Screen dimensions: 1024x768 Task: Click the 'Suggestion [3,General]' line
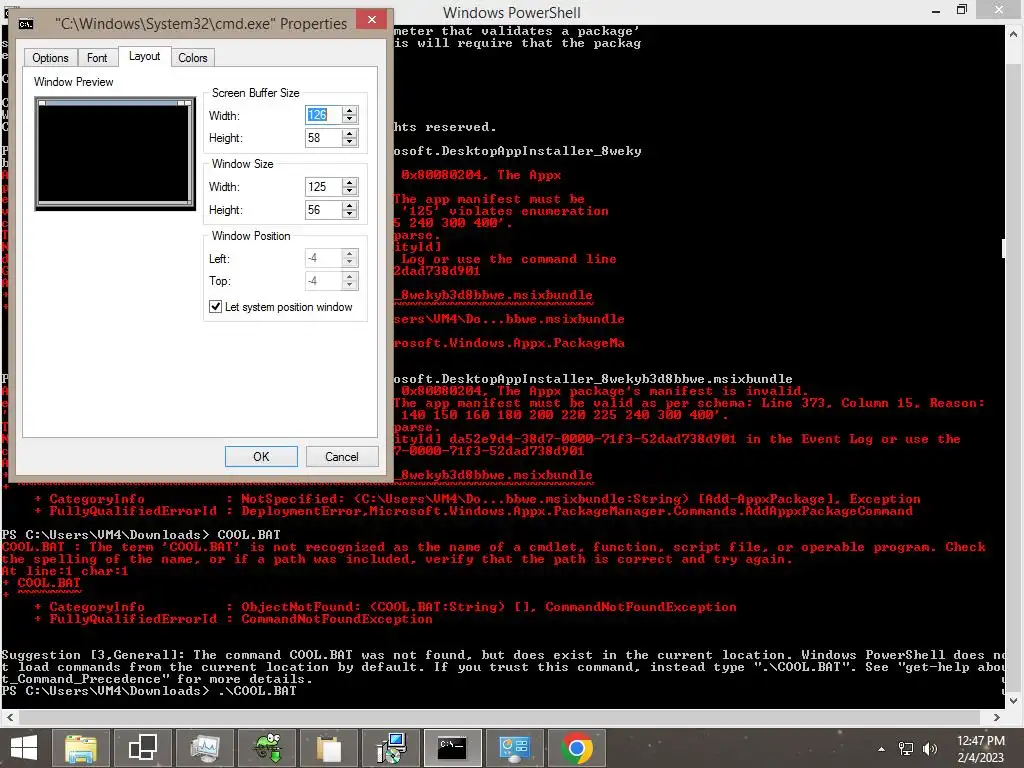503,655
